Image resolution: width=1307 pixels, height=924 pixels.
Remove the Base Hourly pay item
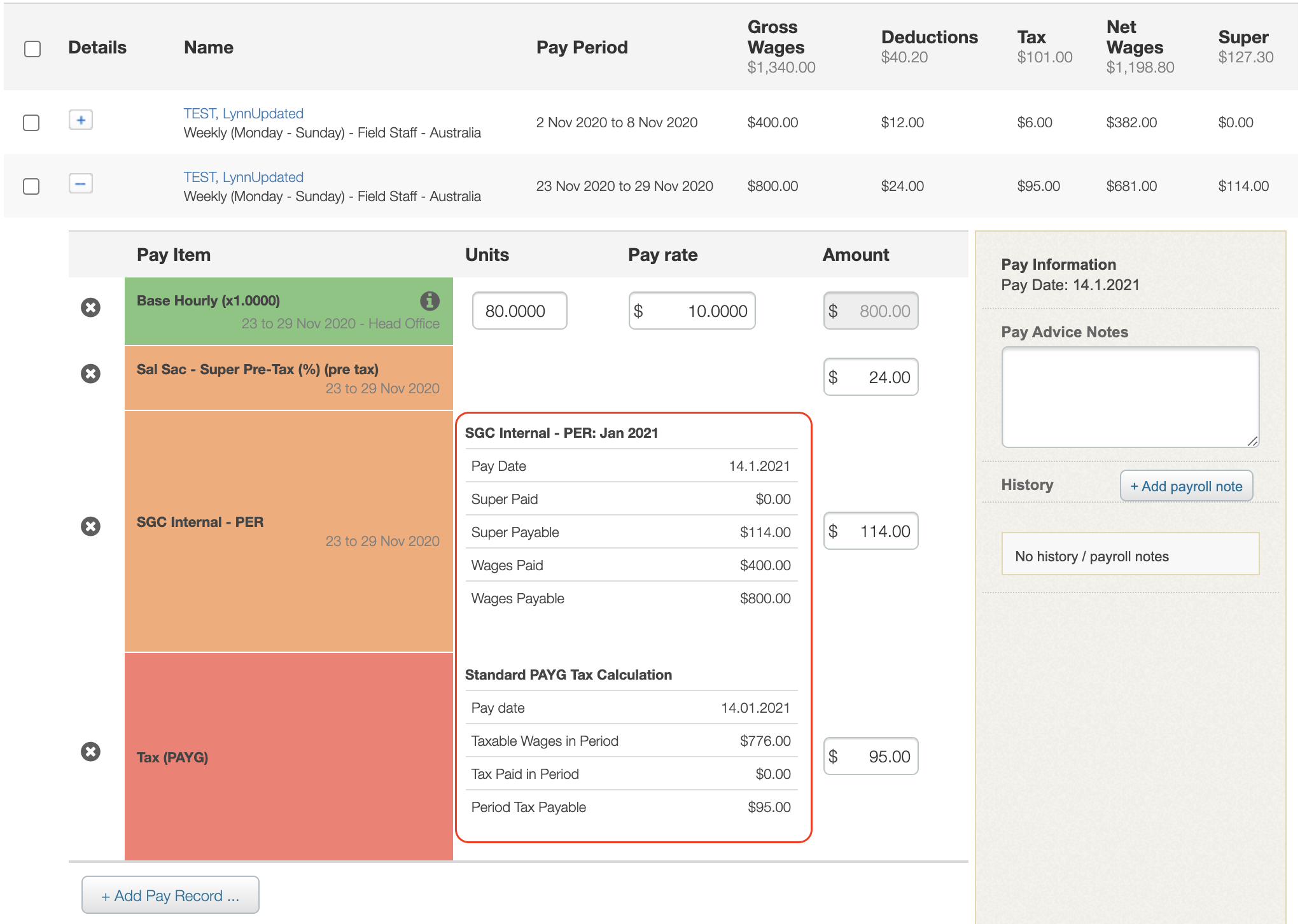pos(90,308)
